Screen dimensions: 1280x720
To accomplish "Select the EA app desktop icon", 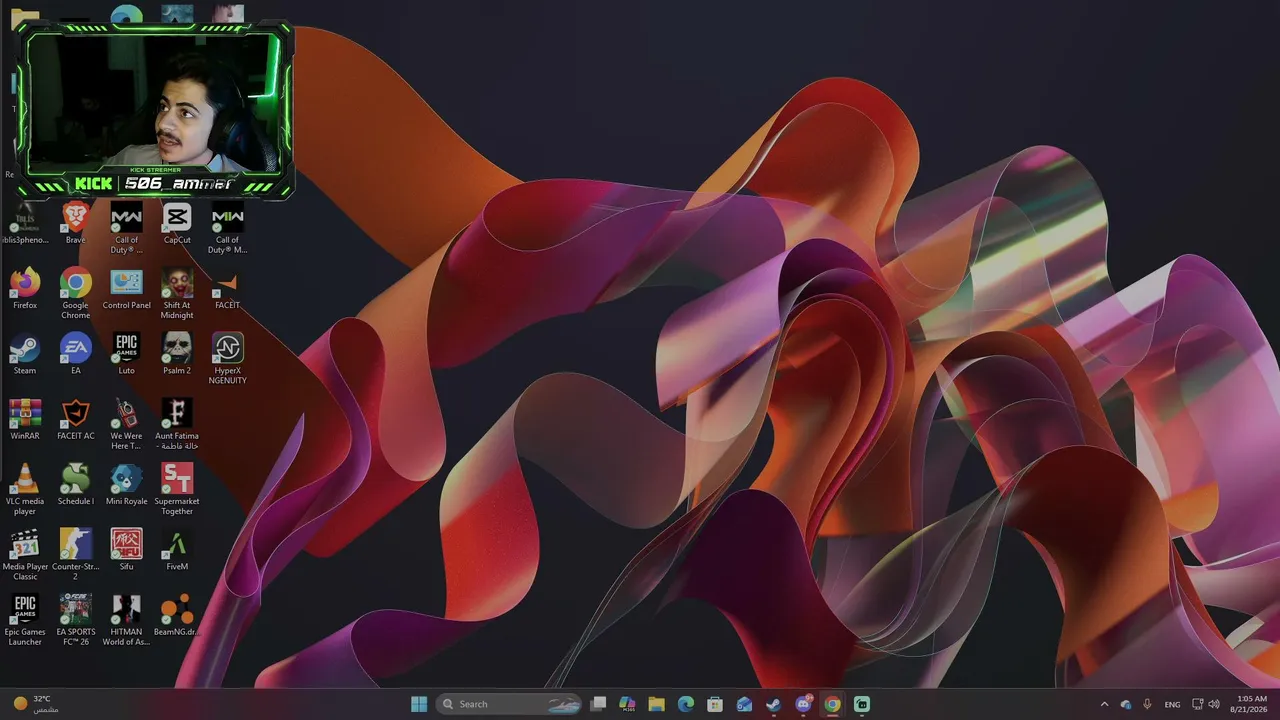I will [75, 348].
